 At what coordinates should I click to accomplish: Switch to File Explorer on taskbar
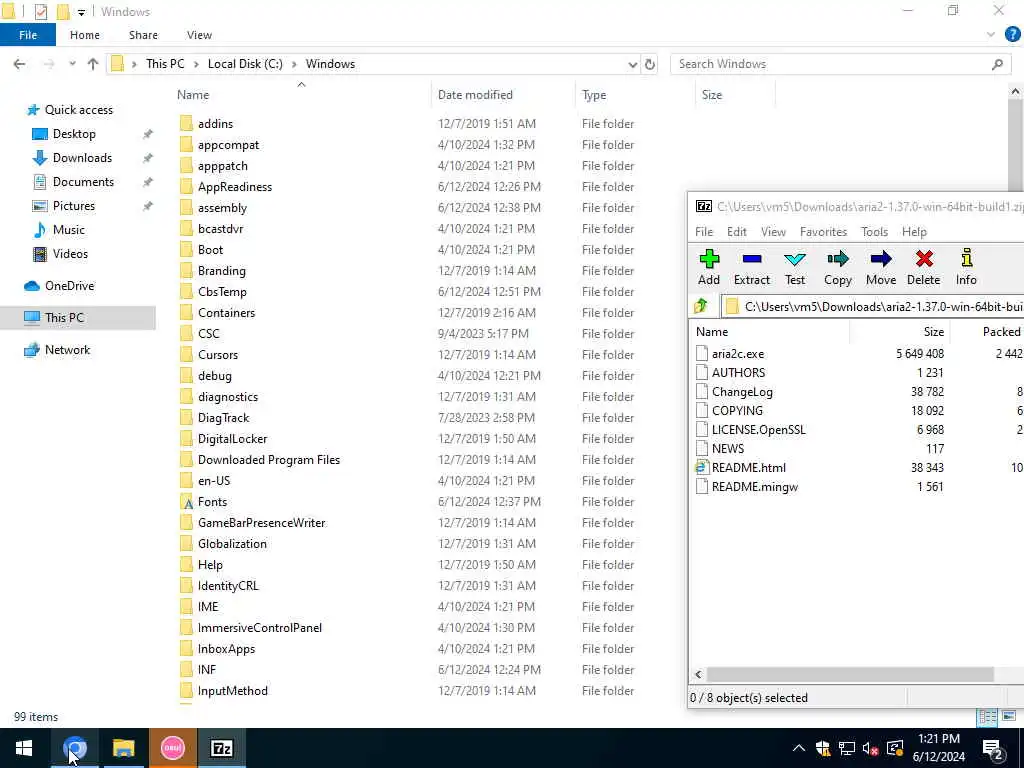pos(123,748)
